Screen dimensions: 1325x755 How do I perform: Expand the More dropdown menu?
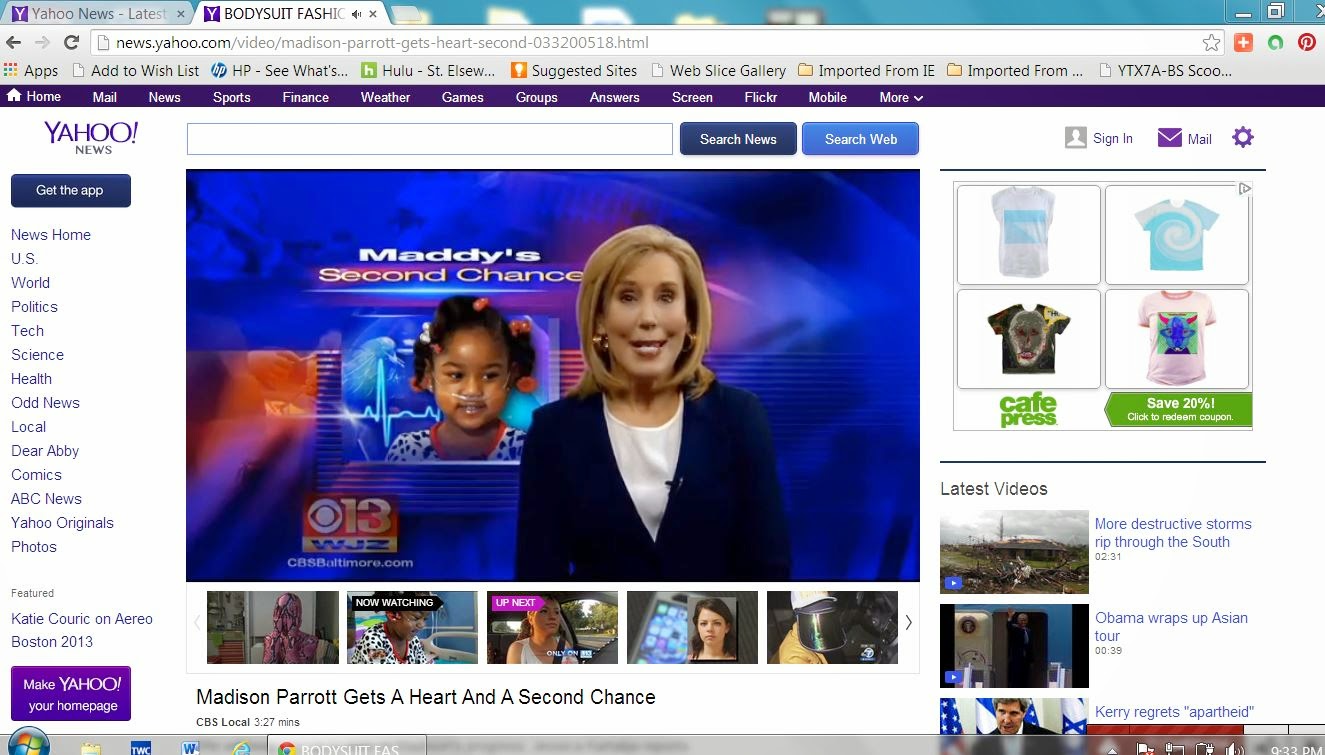[901, 97]
